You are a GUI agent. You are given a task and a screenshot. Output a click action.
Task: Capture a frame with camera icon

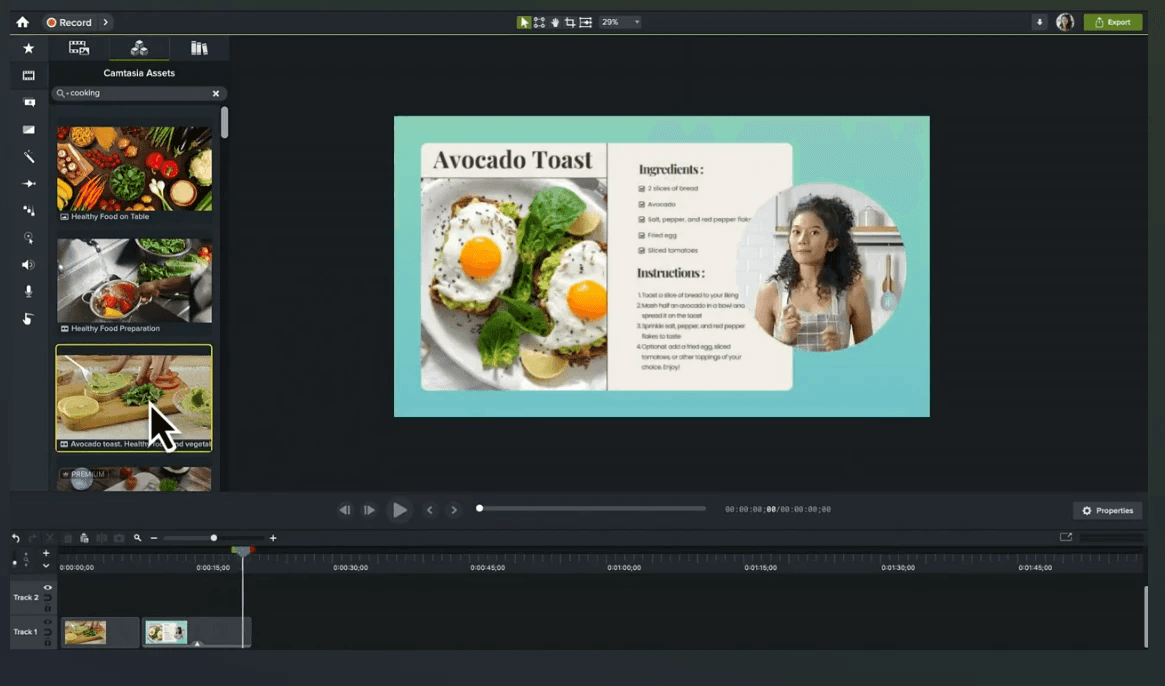pos(119,538)
